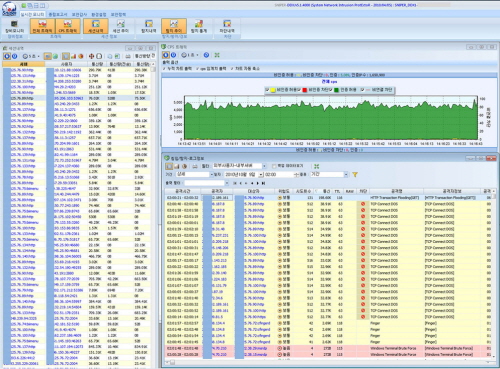The height and width of the screenshot is (369, 500).
Task: Sort log by 공격명 column header
Action: click(x=396, y=191)
